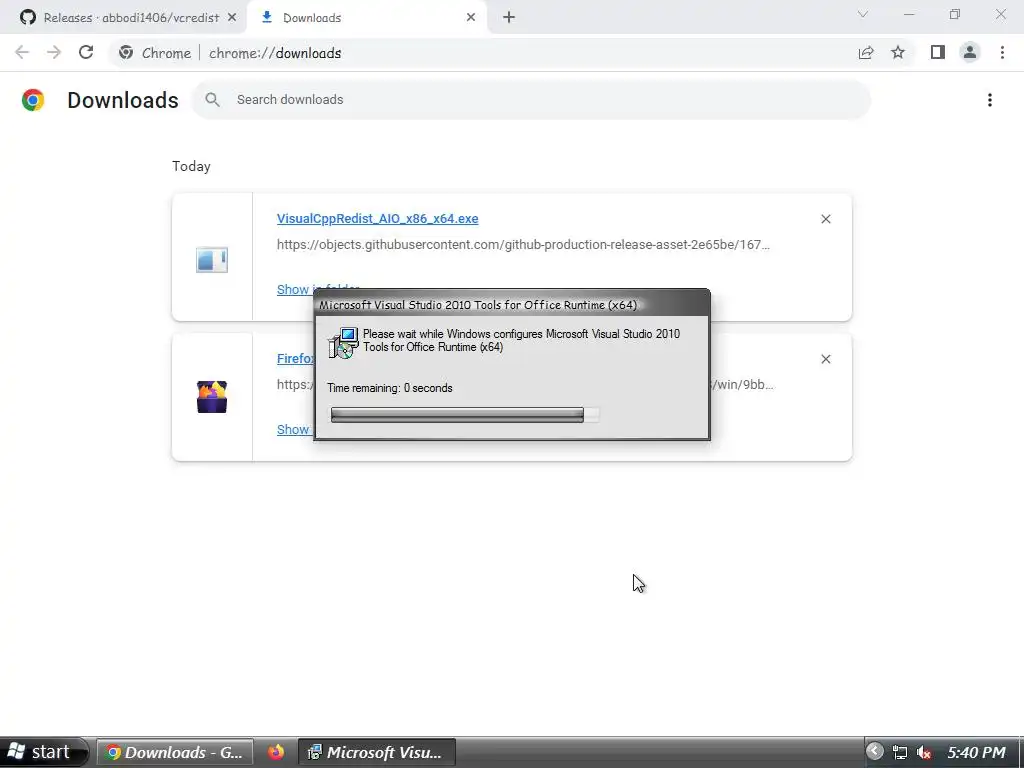Restore down the Chrome window
Screen dimensions: 1024x768
pyautogui.click(x=955, y=14)
